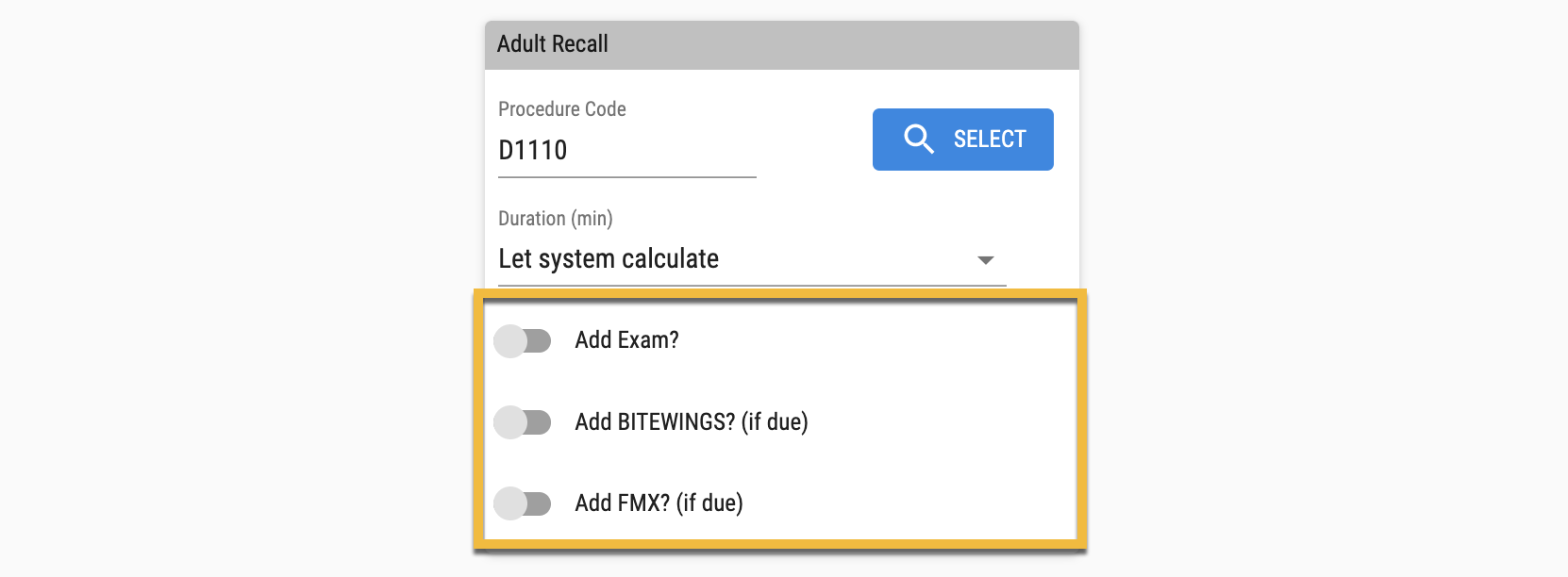Click the Adult Recall header title

pyautogui.click(x=553, y=44)
